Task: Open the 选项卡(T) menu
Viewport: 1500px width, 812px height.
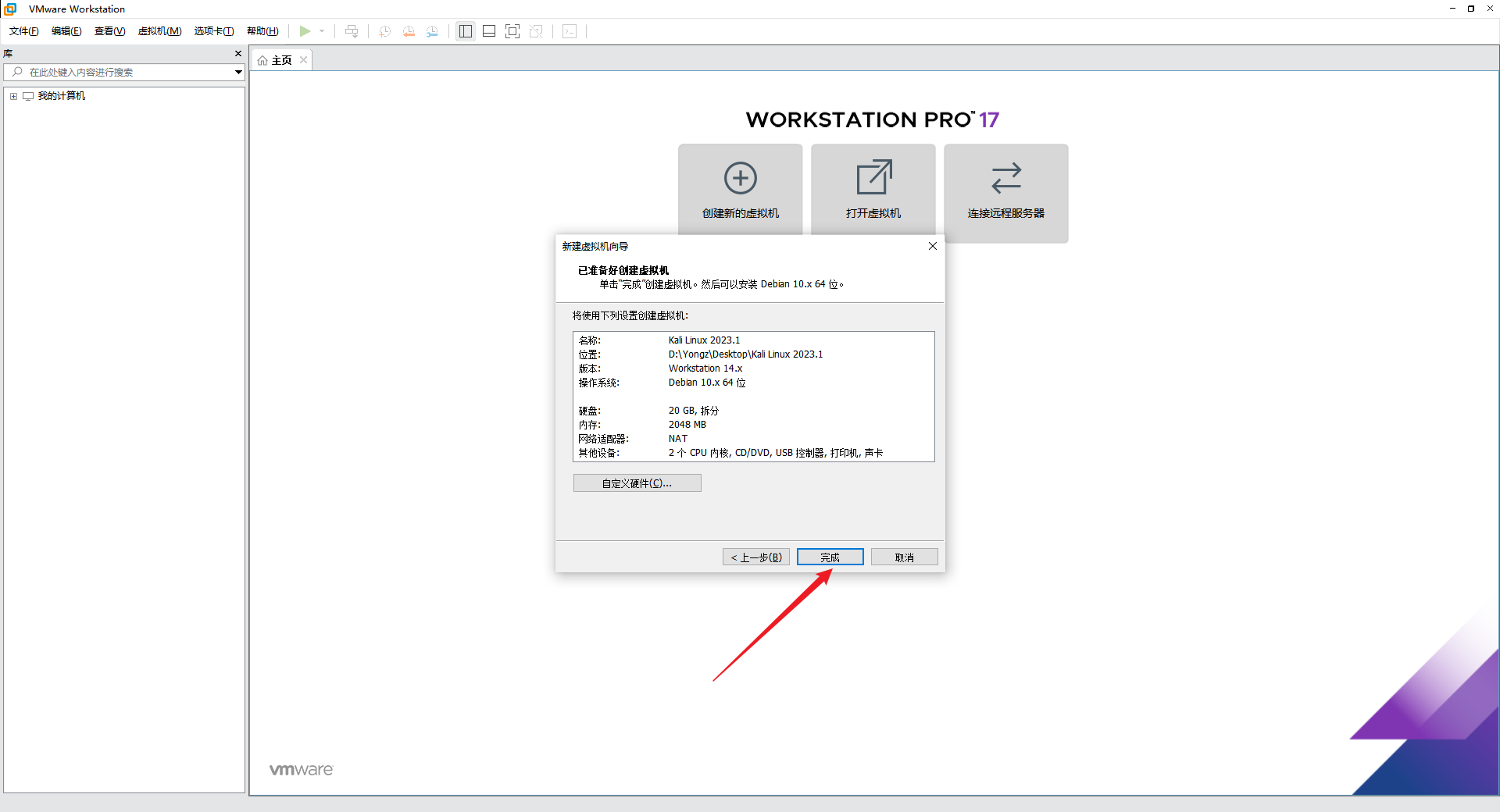Action: click(x=214, y=31)
